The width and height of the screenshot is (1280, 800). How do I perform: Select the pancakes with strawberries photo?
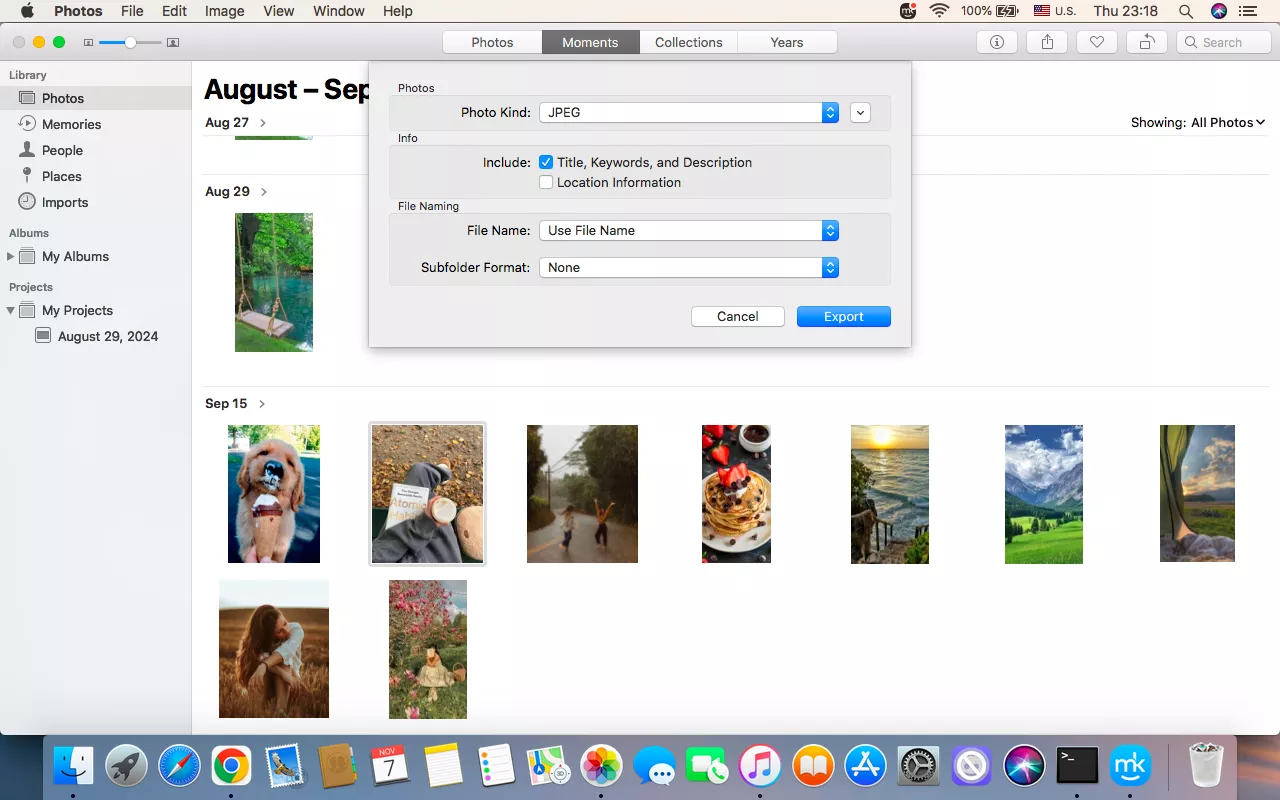tap(736, 494)
